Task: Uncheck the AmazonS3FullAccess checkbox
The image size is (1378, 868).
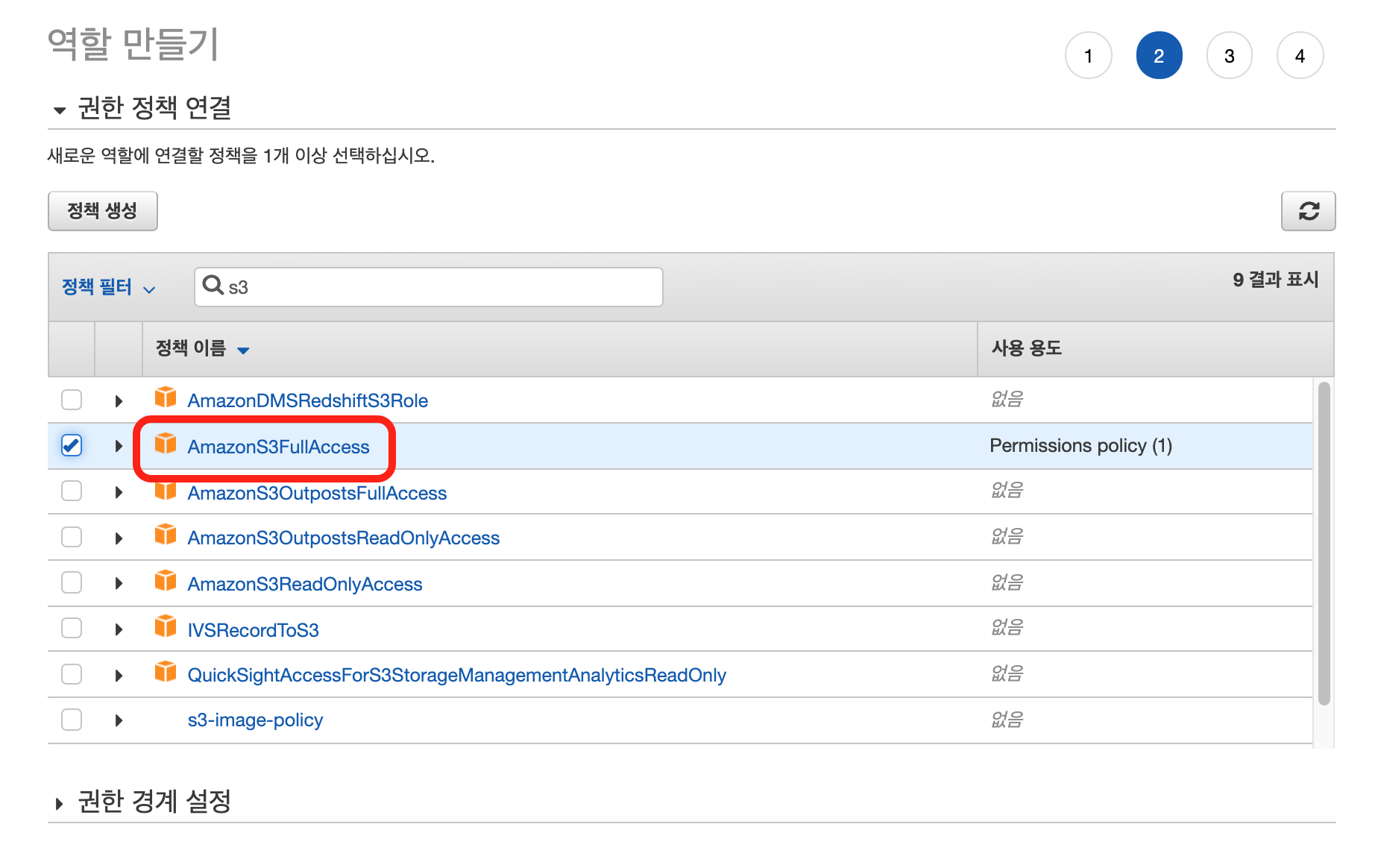Action: click(72, 445)
